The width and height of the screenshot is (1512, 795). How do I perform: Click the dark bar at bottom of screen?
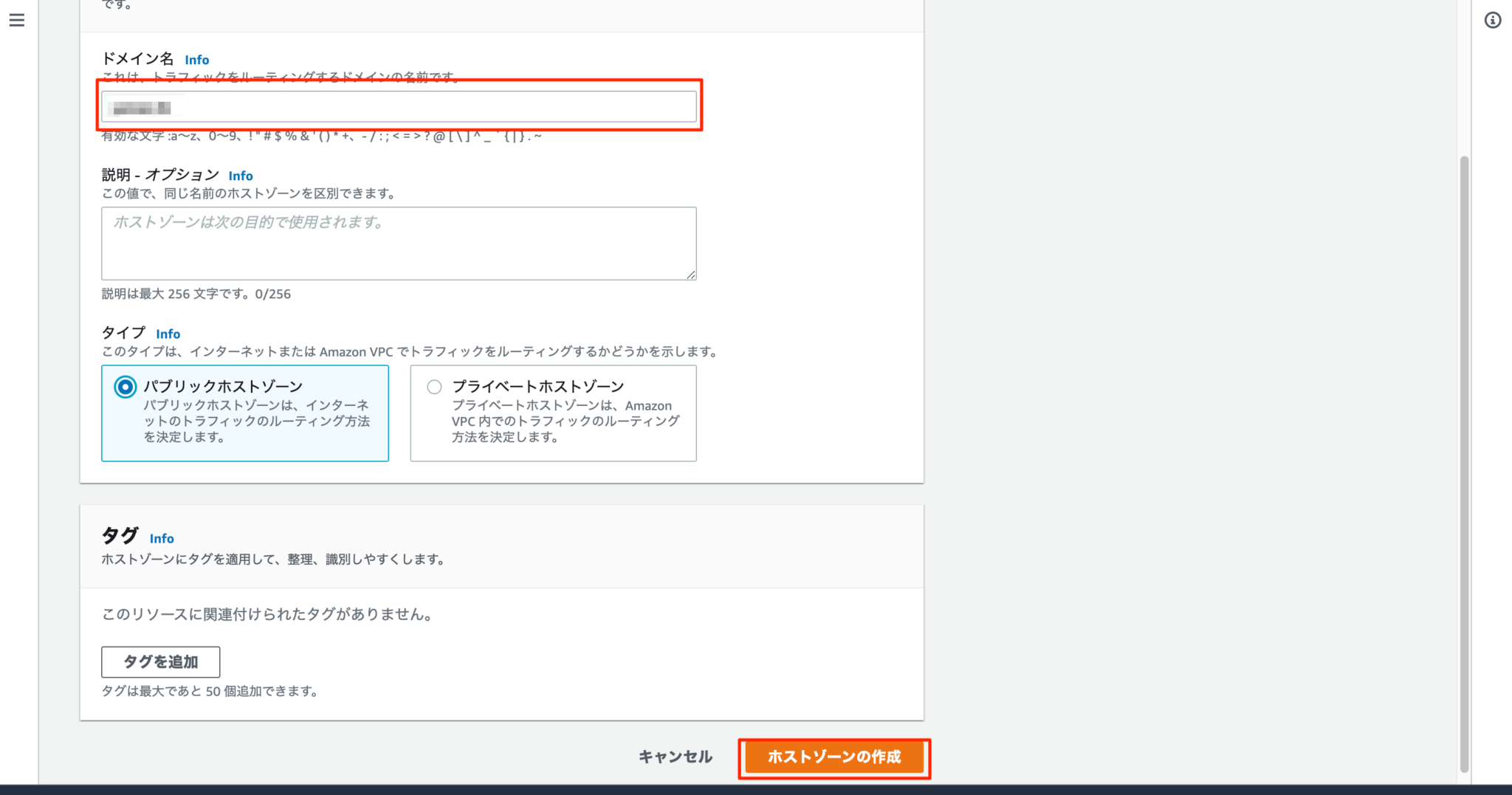coord(756,790)
